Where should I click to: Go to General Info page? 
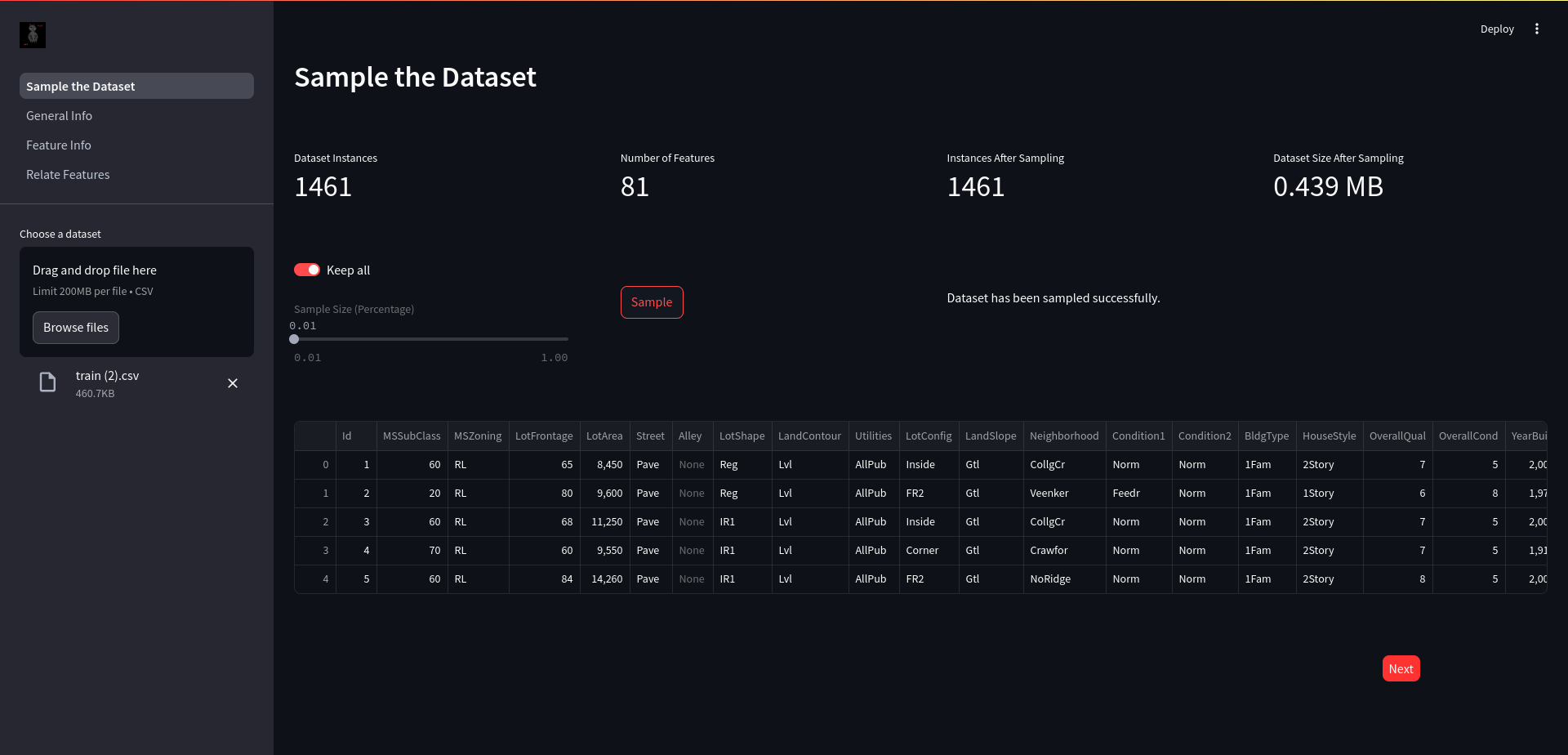(x=136, y=115)
